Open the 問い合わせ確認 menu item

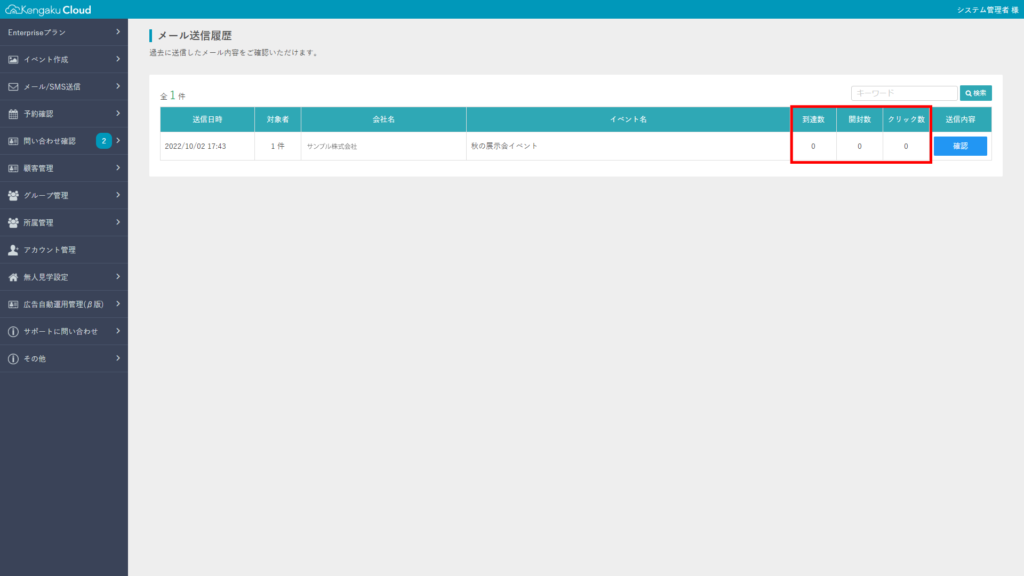click(x=64, y=141)
